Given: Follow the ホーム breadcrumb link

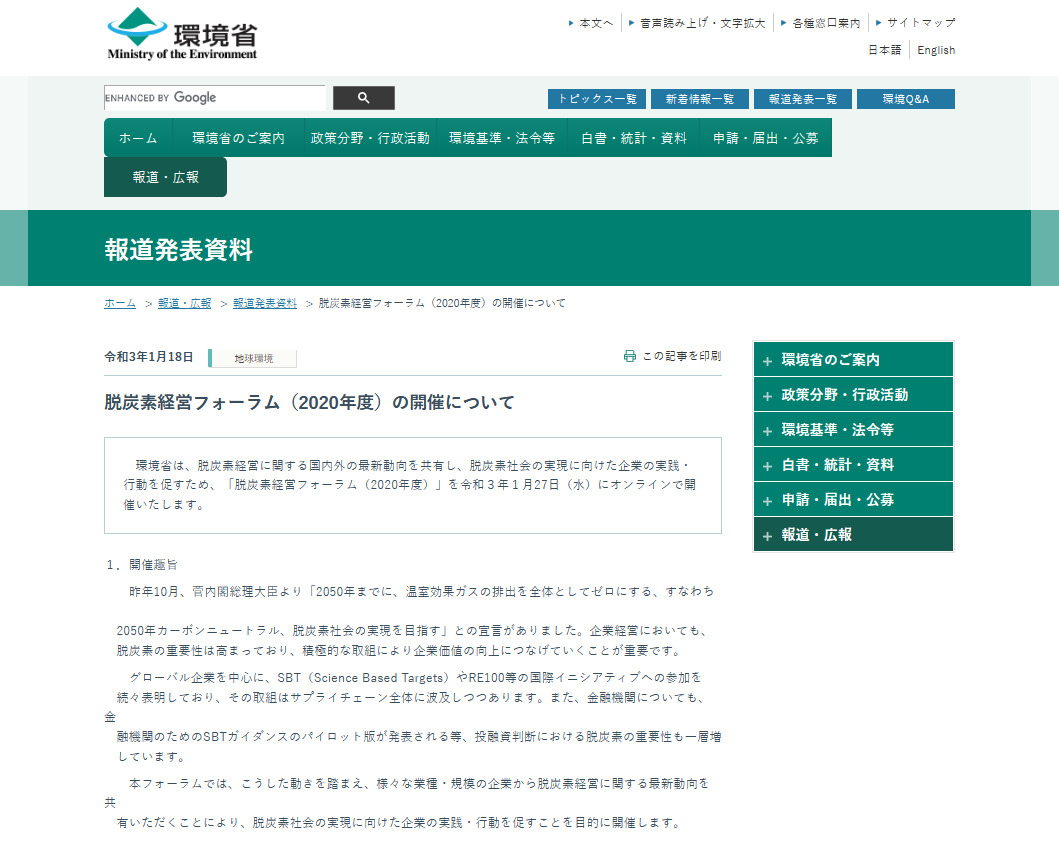Looking at the screenshot, I should click(x=118, y=302).
